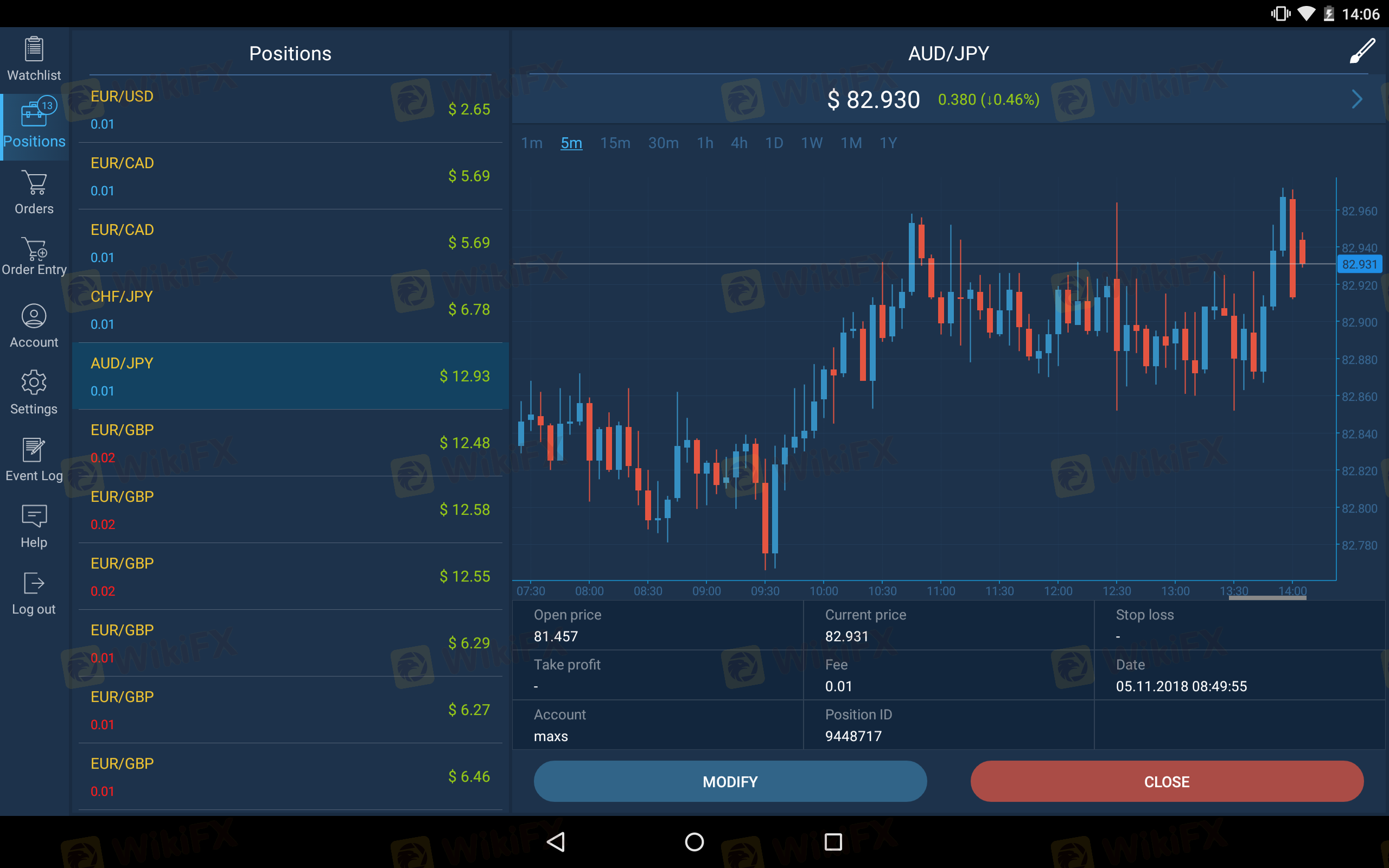Screen dimensions: 1389x868
Task: Select the EUR/USD position row
Action: pos(290,110)
